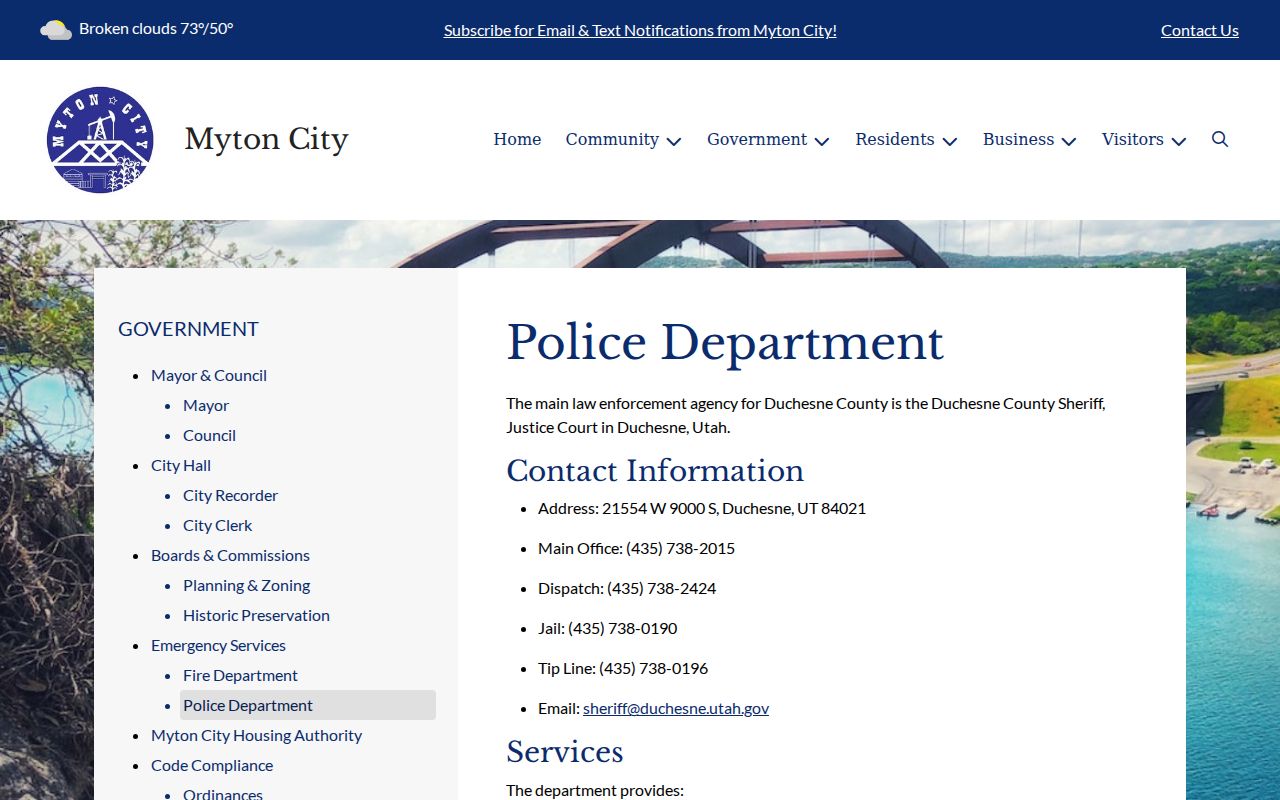Click the broken clouds weather icon
The image size is (1280, 800).
(56, 30)
